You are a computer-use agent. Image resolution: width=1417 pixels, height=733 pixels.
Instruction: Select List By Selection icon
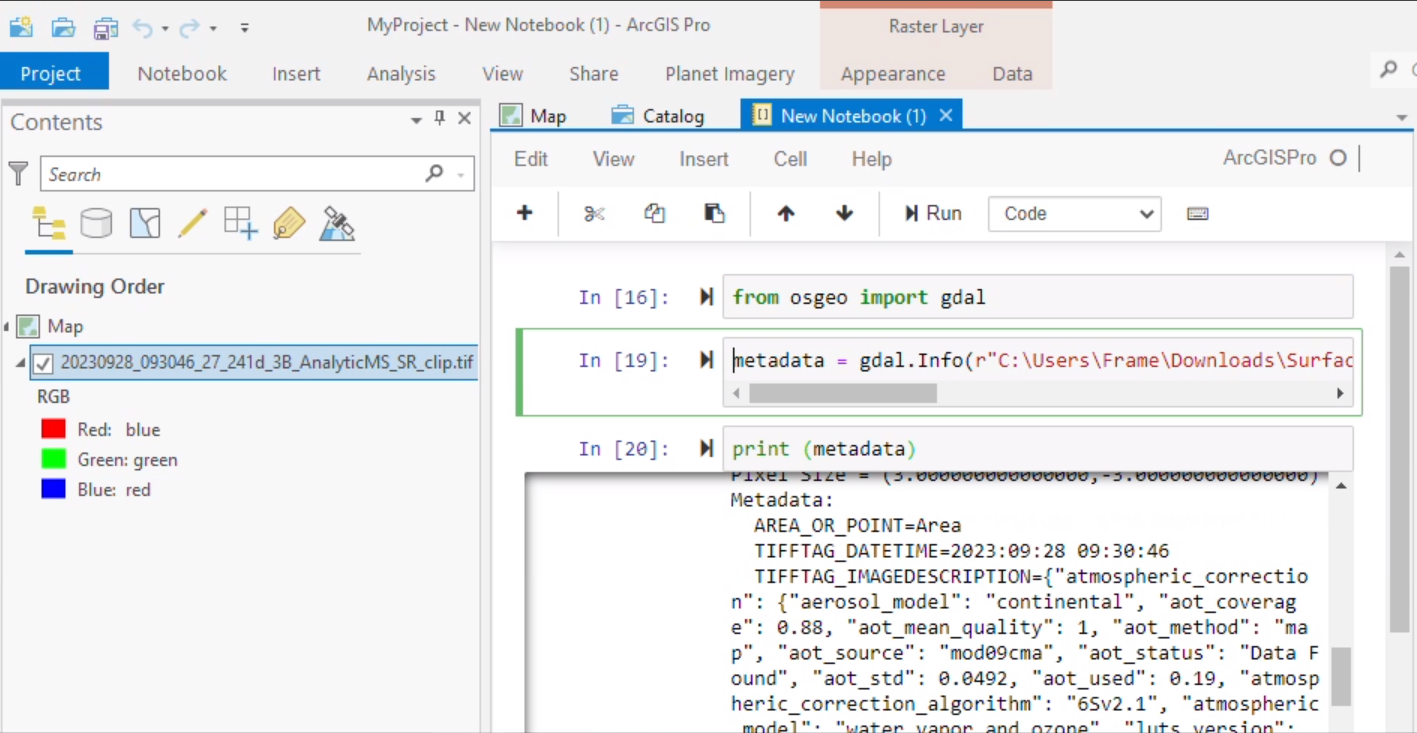[x=145, y=222]
